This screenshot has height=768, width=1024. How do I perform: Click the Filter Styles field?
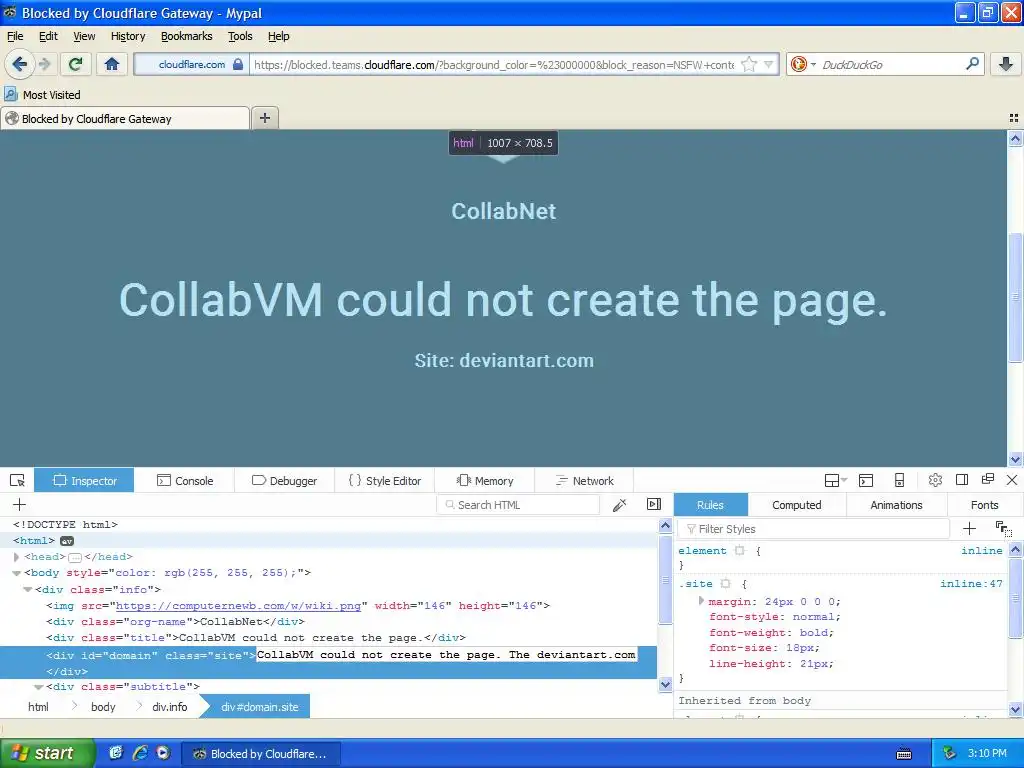coord(813,528)
